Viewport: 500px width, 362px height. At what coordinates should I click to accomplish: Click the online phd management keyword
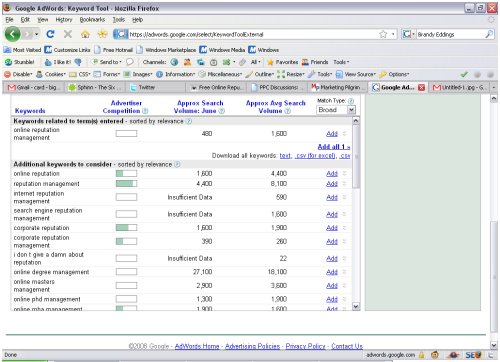point(47,299)
